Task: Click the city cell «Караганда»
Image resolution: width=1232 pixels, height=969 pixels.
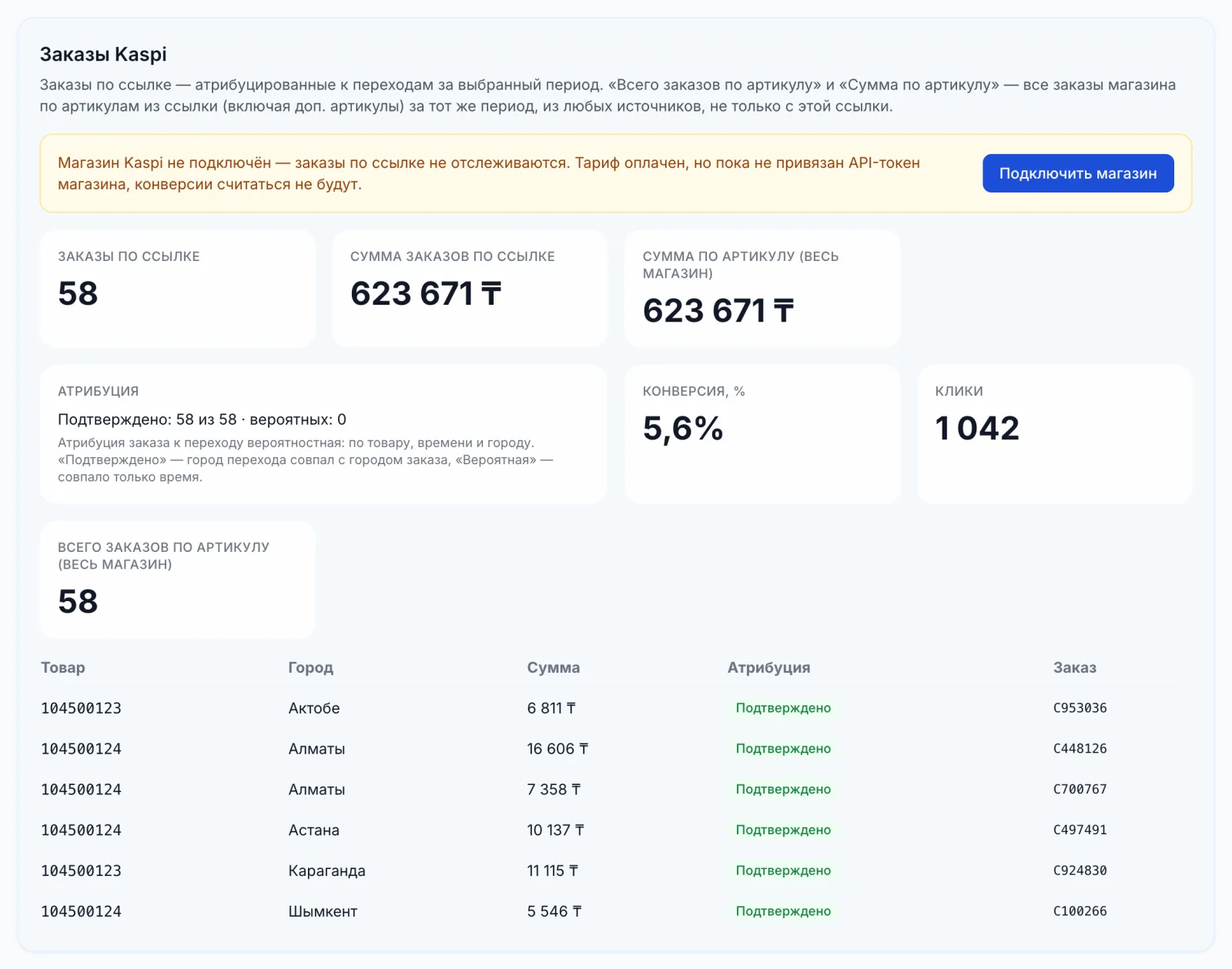Action: (x=326, y=871)
